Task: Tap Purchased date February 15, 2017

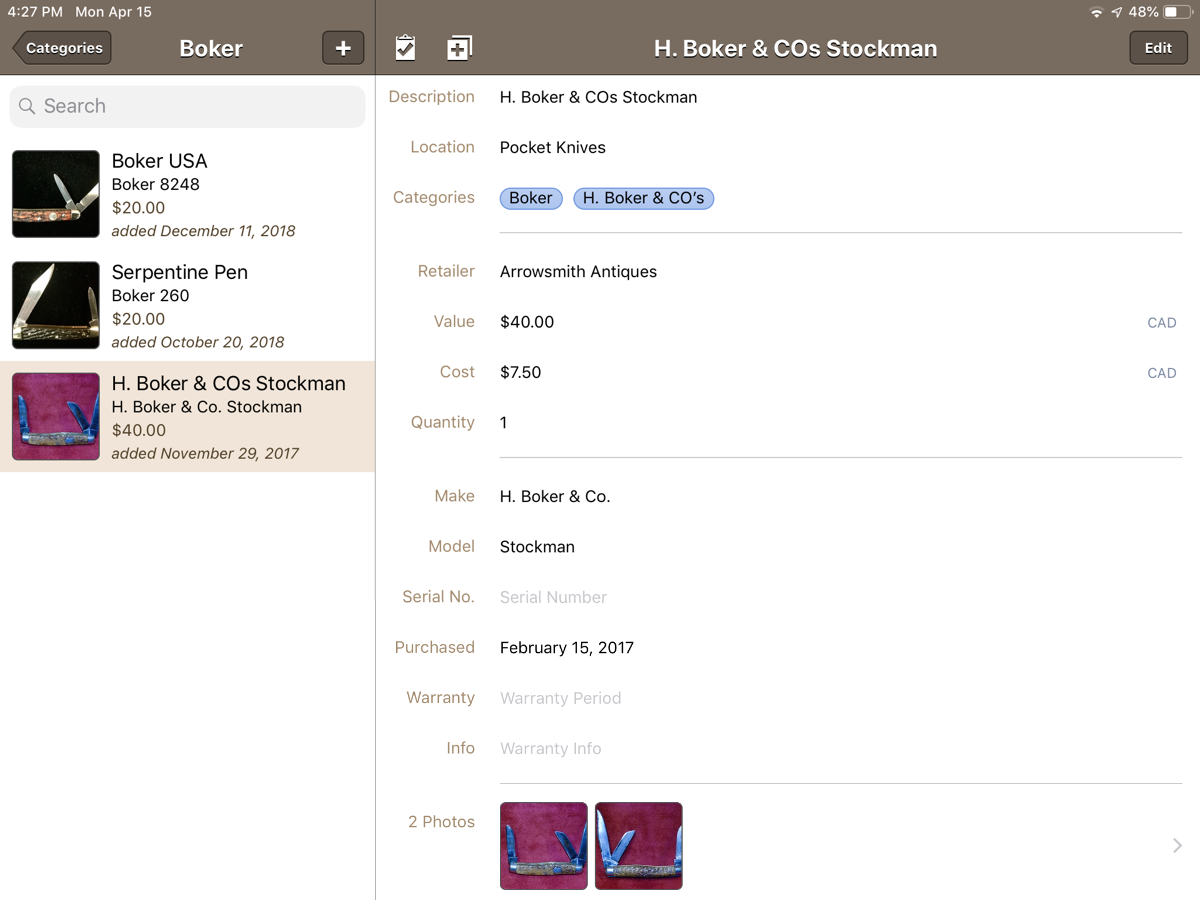Action: point(567,647)
